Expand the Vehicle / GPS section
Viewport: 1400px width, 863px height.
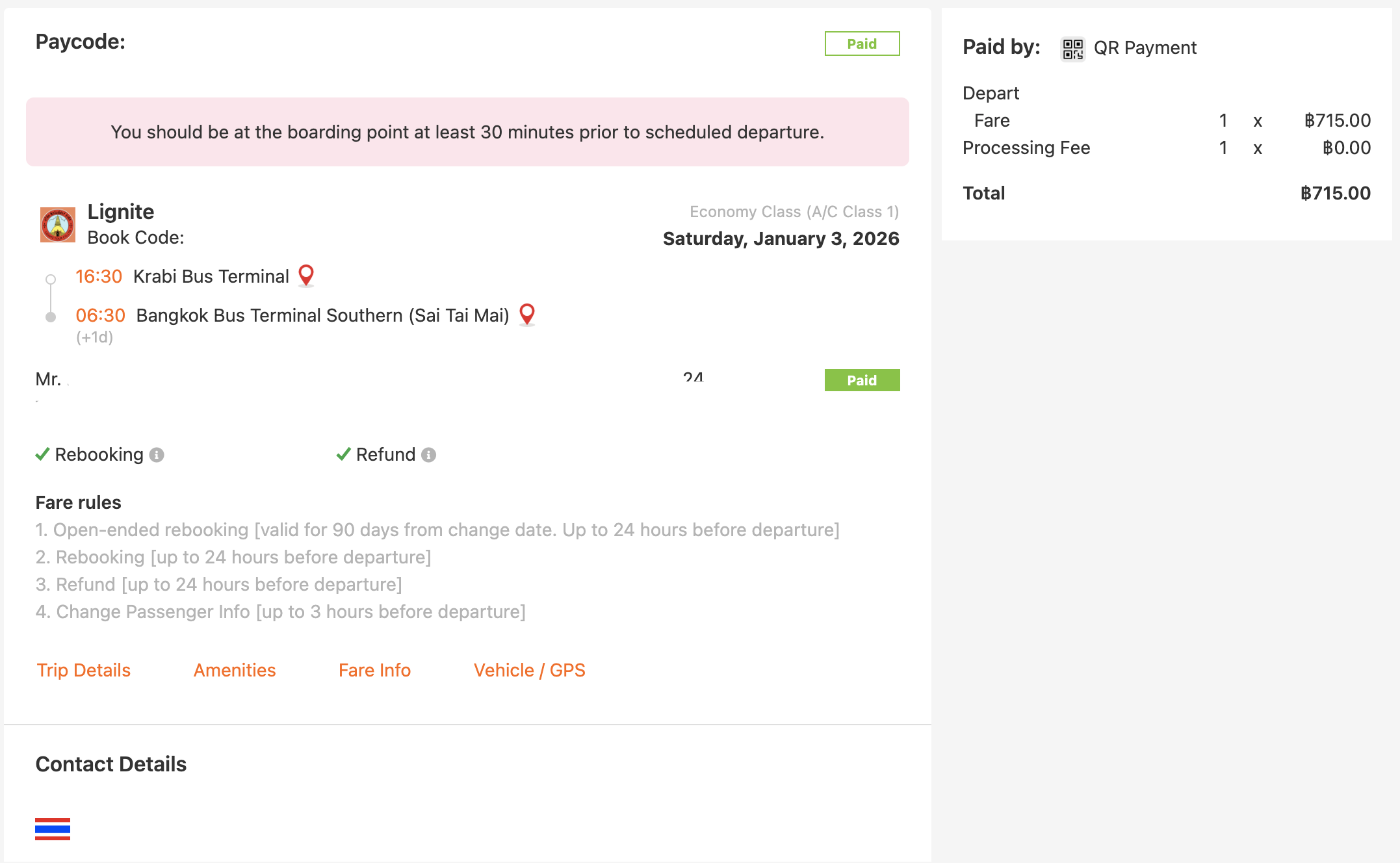click(x=529, y=670)
